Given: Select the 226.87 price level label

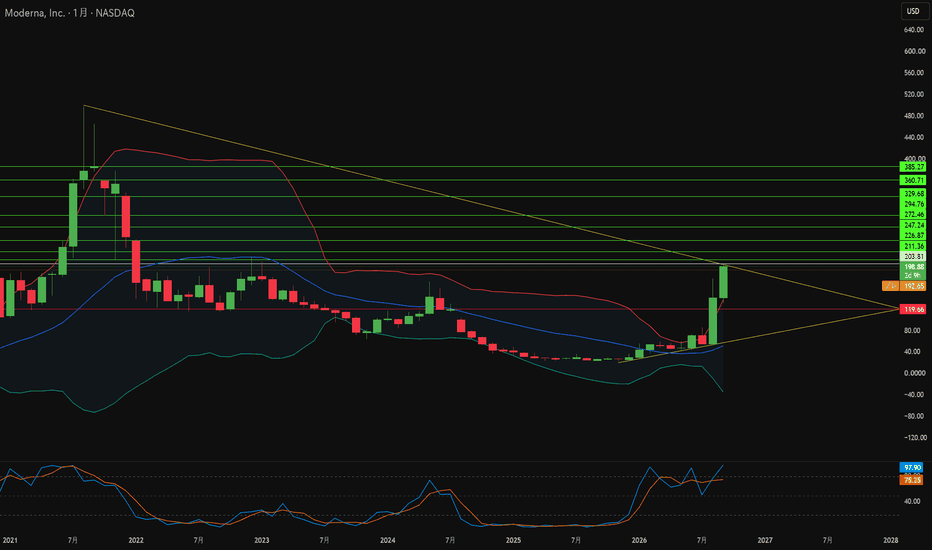Looking at the screenshot, I should pyautogui.click(x=913, y=235).
